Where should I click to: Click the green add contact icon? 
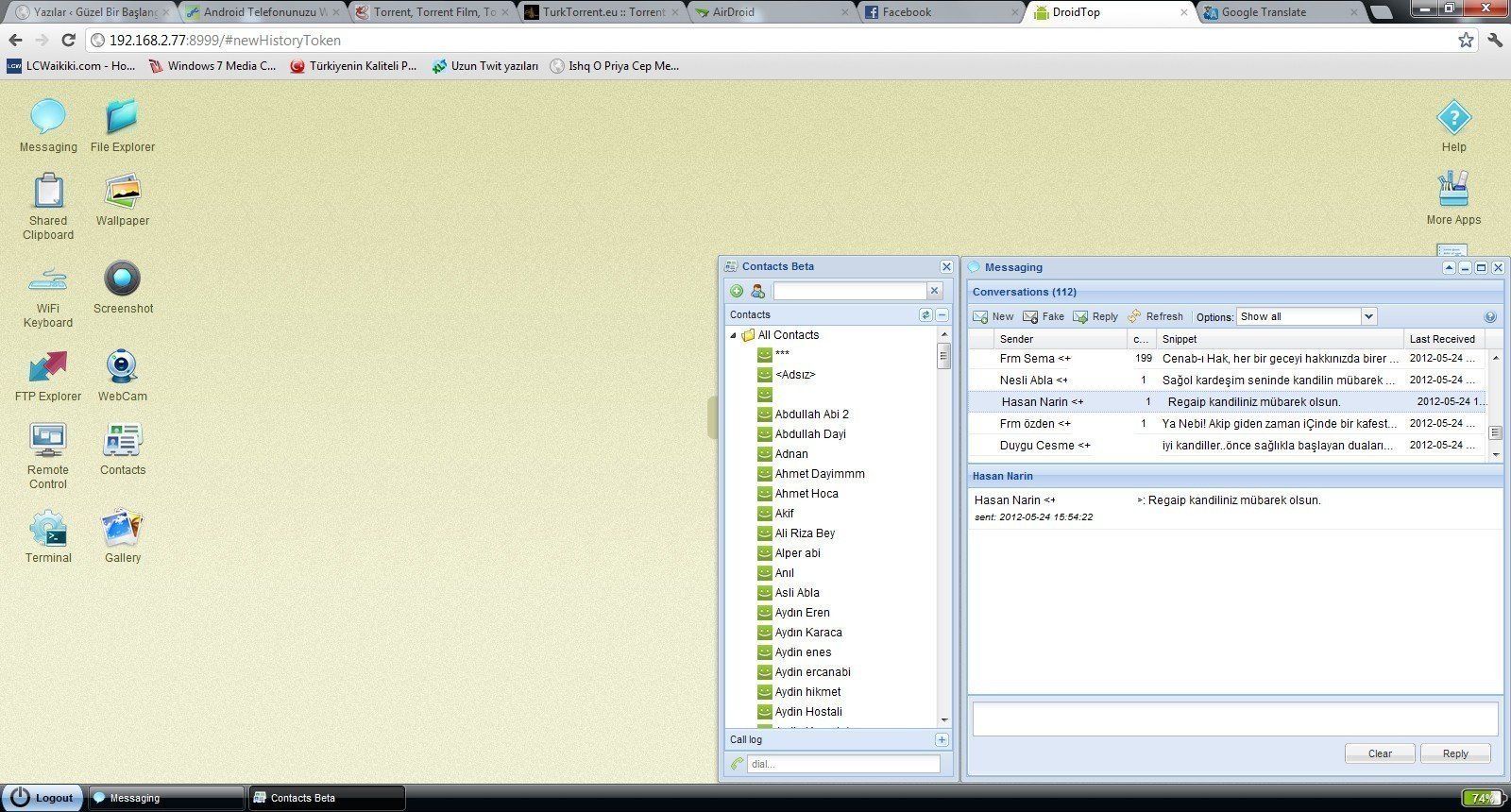[737, 291]
